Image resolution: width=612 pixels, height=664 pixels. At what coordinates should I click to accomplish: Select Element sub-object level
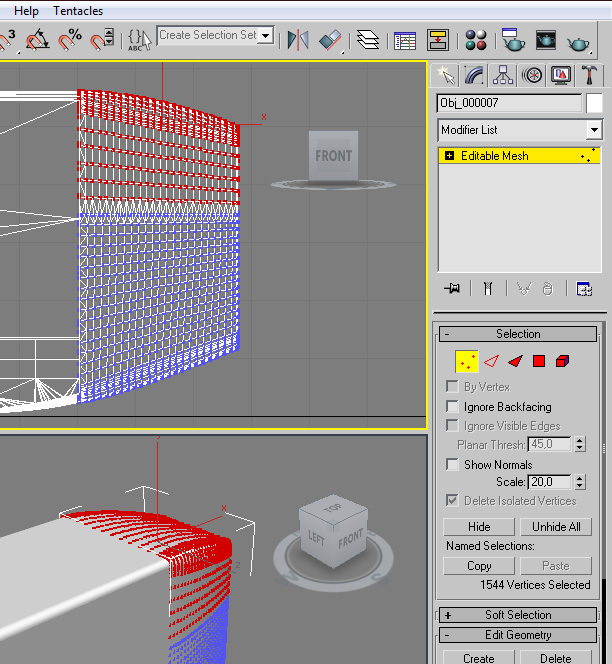[x=562, y=361]
